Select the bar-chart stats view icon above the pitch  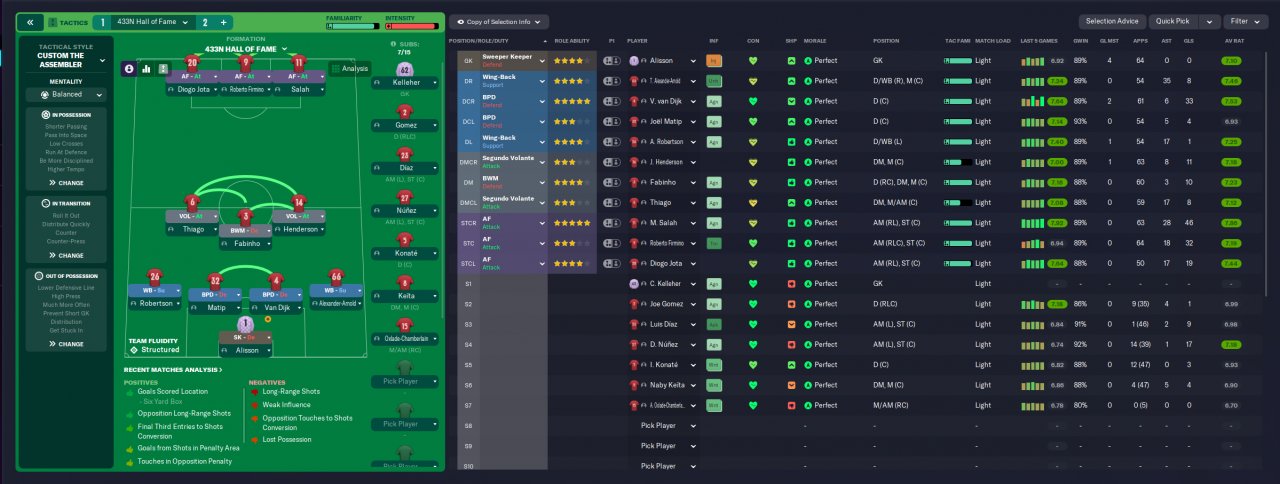[146, 69]
